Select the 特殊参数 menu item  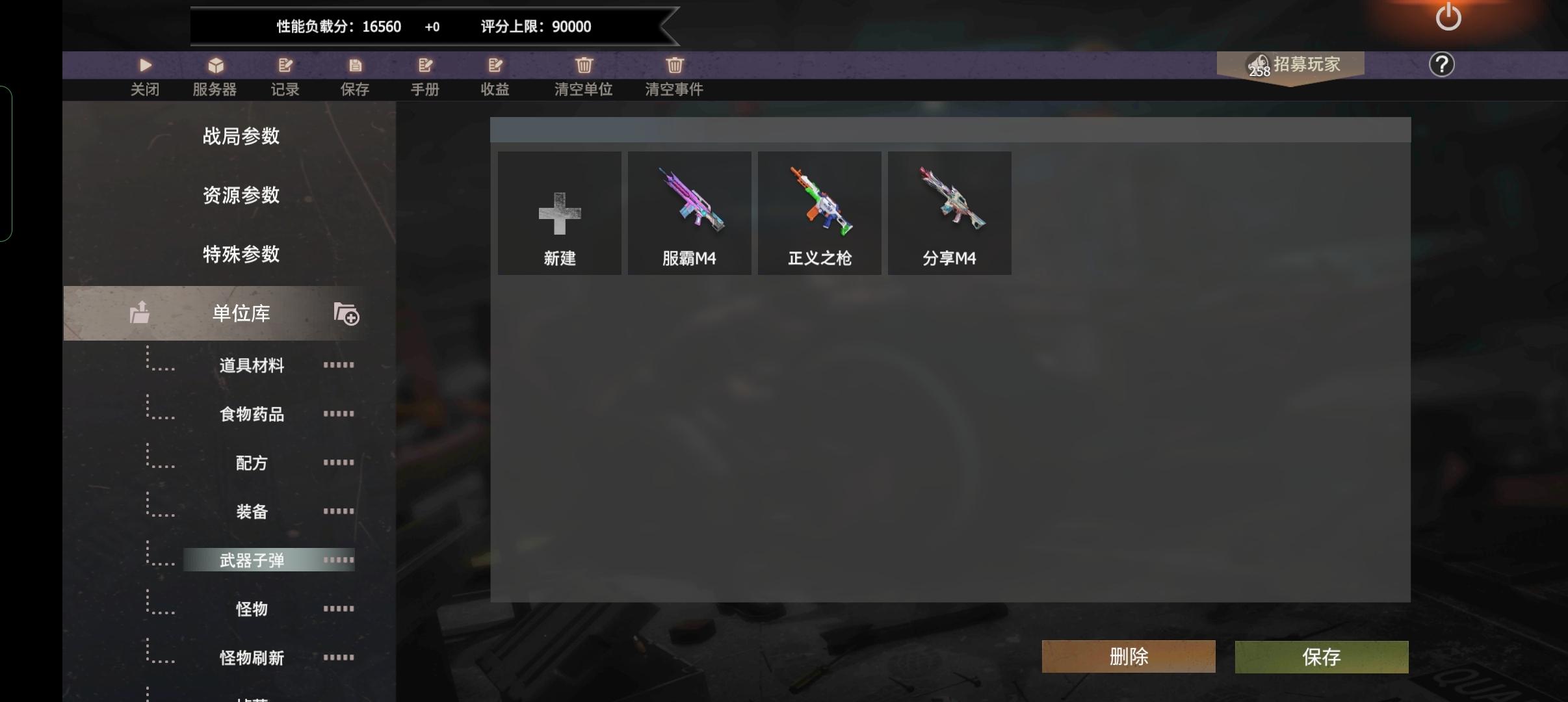tap(241, 253)
